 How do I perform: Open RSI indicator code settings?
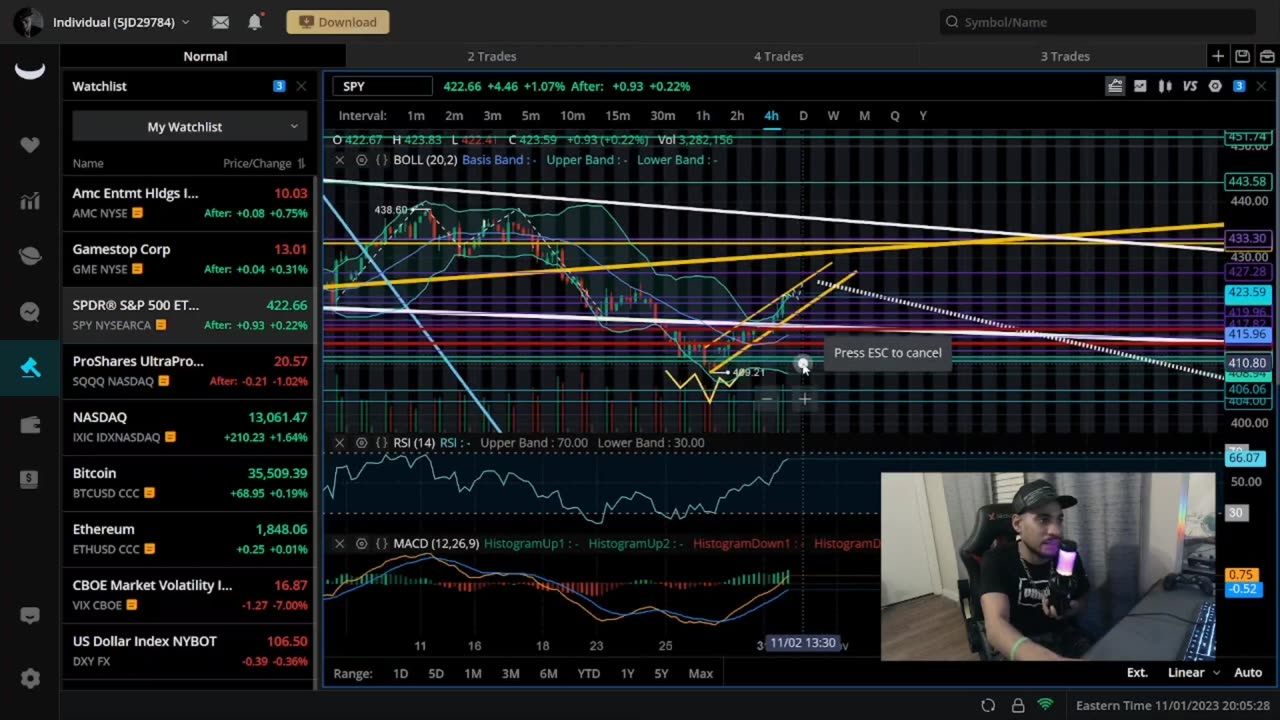(x=381, y=442)
